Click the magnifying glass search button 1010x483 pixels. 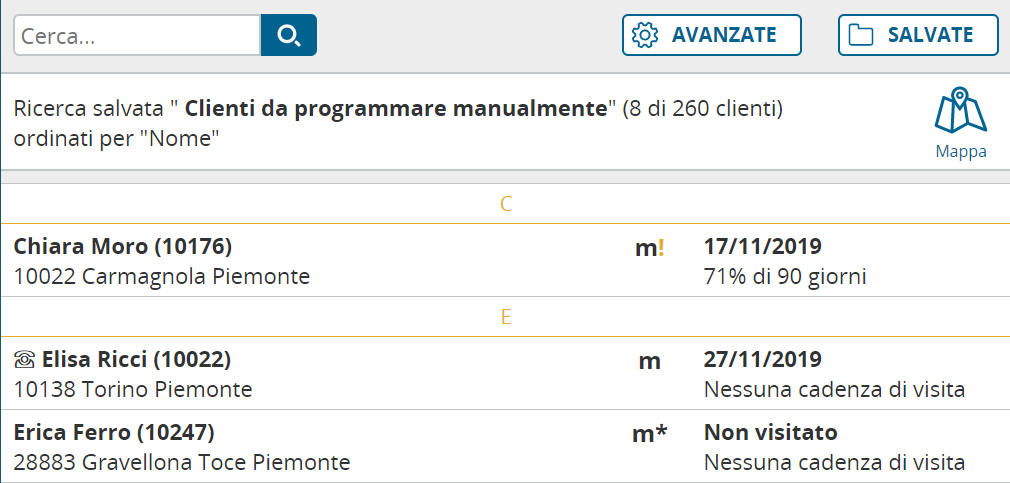click(x=288, y=35)
